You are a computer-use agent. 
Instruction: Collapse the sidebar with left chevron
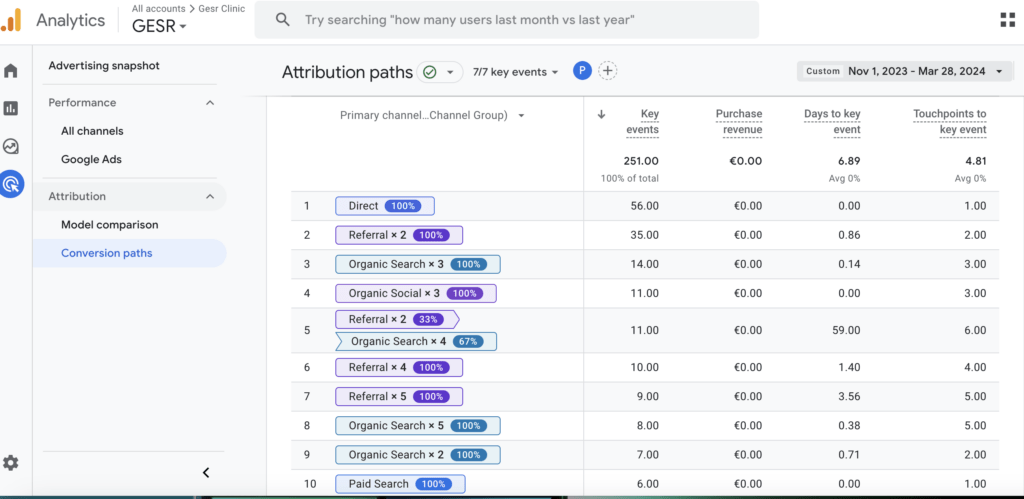point(206,472)
